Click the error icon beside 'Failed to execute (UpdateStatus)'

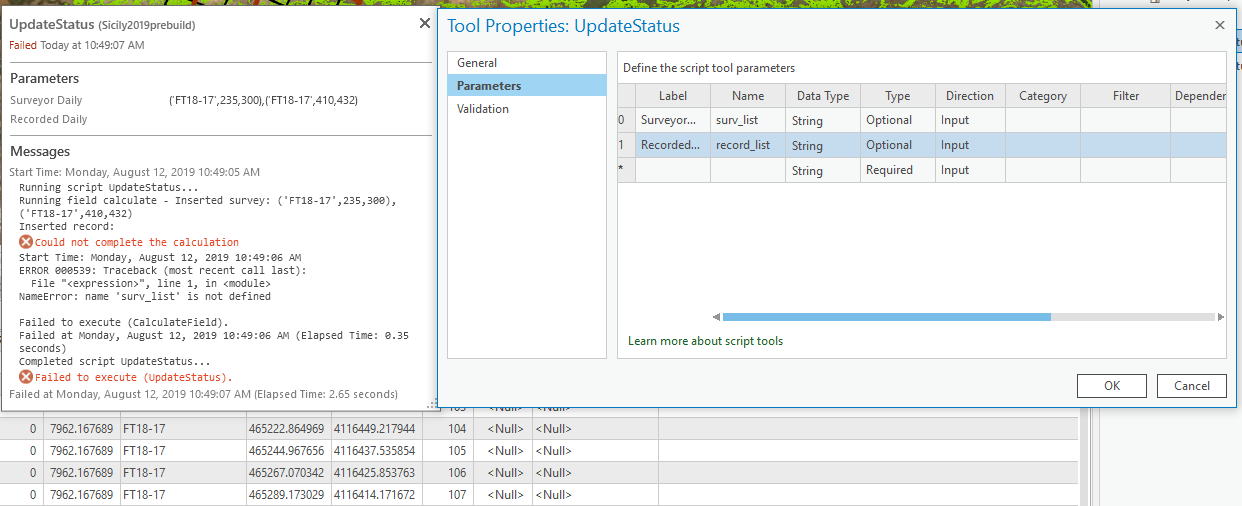[x=26, y=377]
